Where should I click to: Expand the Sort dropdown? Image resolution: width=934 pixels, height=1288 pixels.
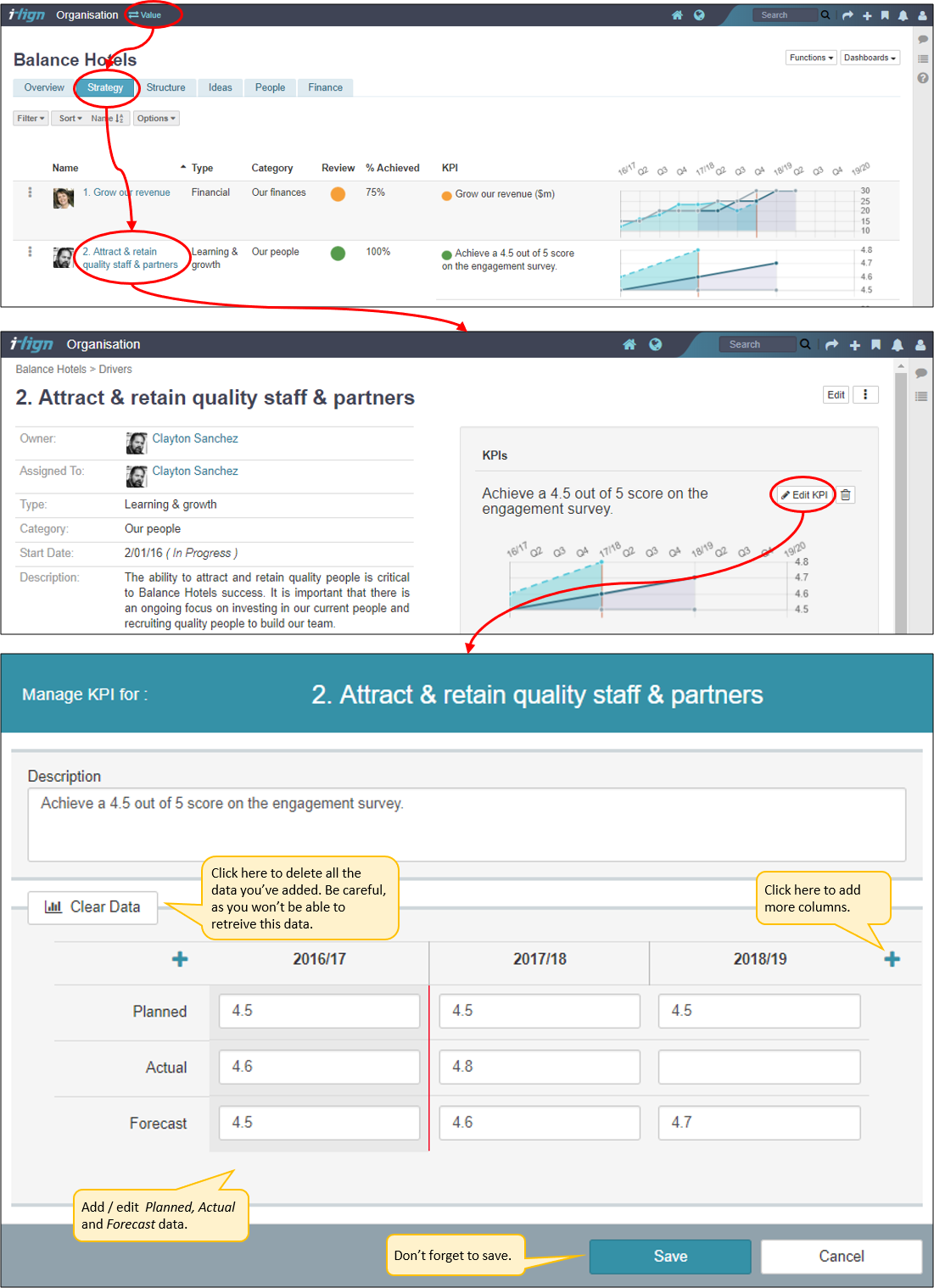coord(70,119)
